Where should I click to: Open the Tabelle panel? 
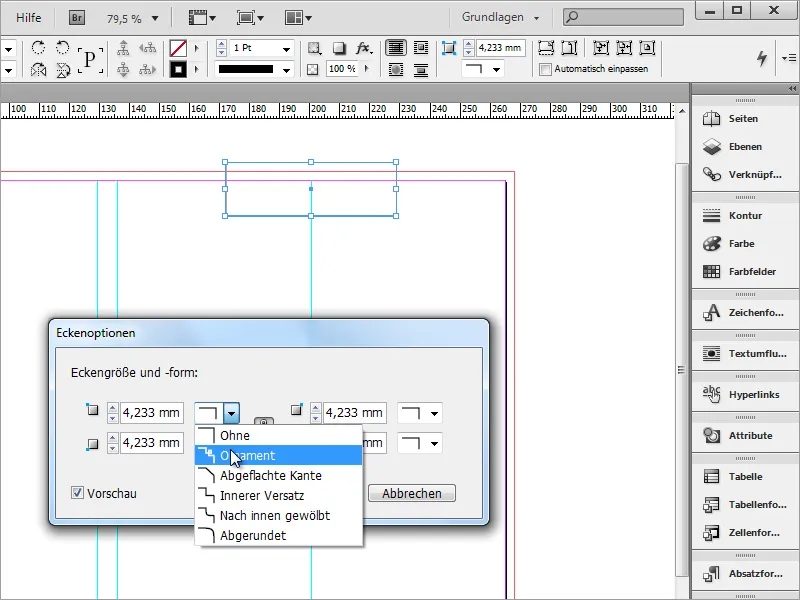(745, 477)
